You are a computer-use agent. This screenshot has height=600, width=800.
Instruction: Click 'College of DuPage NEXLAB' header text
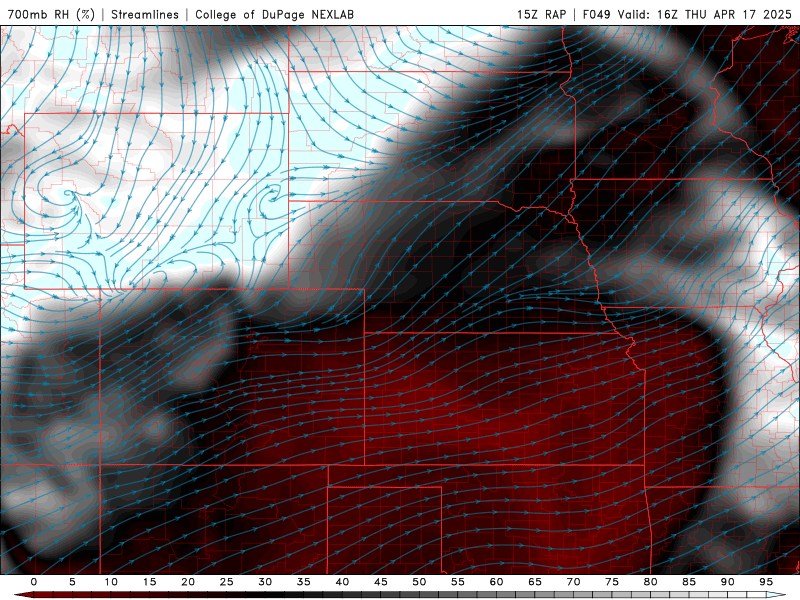(274, 14)
